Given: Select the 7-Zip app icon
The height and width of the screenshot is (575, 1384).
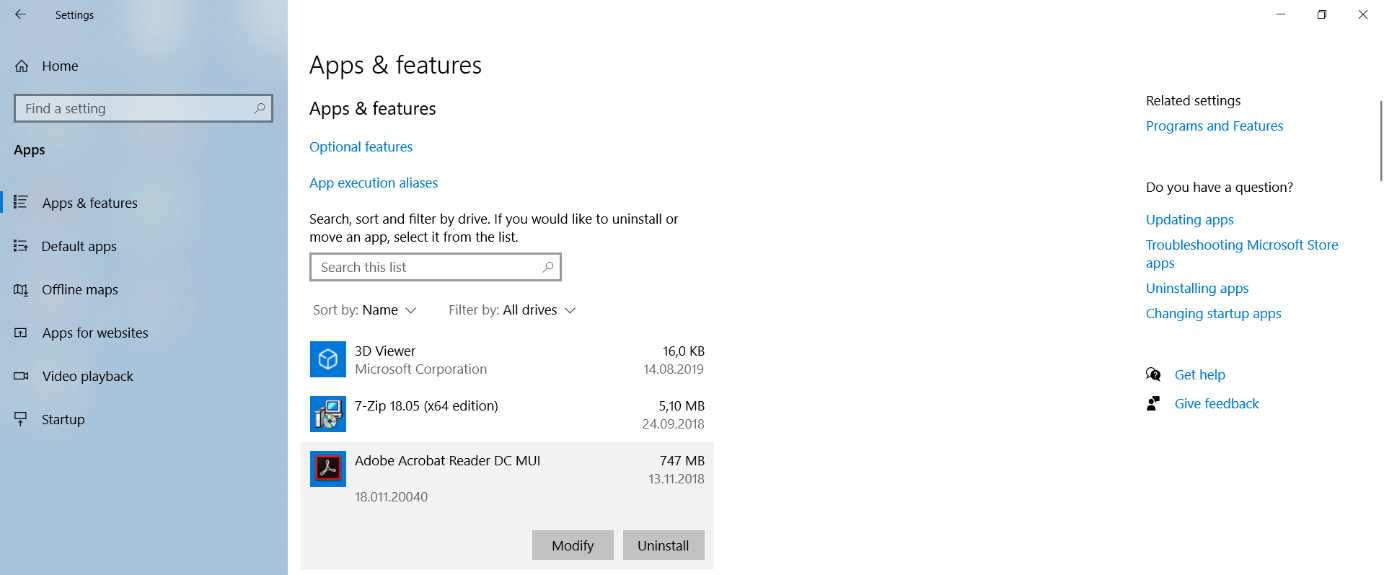Looking at the screenshot, I should (x=328, y=414).
